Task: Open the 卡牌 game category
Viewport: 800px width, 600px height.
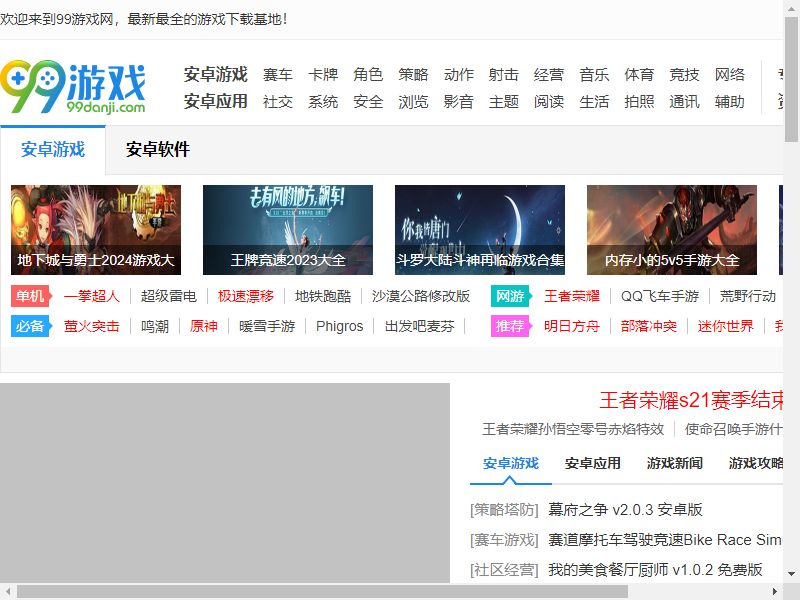Action: tap(323, 75)
